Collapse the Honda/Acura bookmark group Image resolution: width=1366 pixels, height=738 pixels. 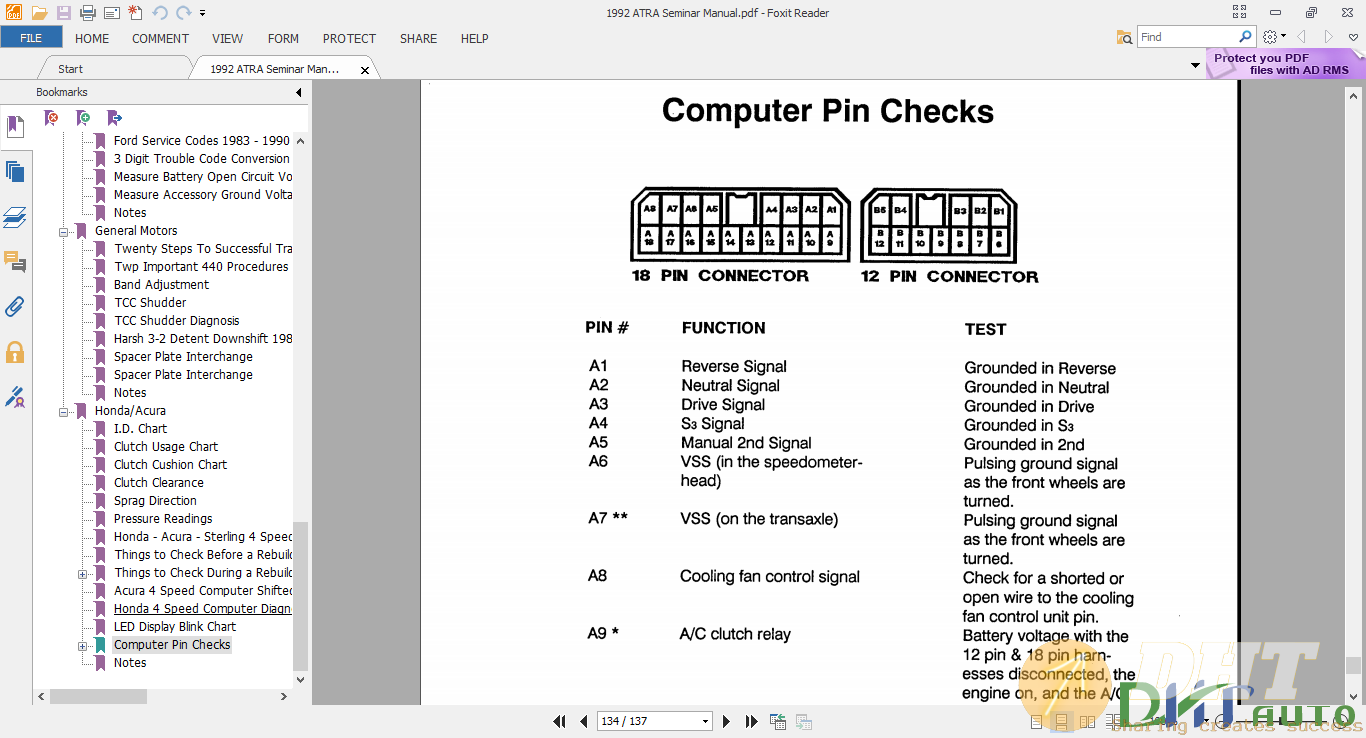coord(64,411)
